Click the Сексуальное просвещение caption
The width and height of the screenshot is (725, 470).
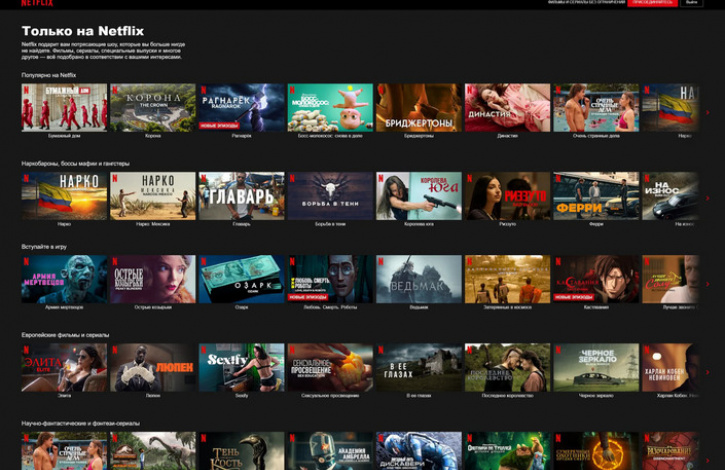pyautogui.click(x=330, y=396)
